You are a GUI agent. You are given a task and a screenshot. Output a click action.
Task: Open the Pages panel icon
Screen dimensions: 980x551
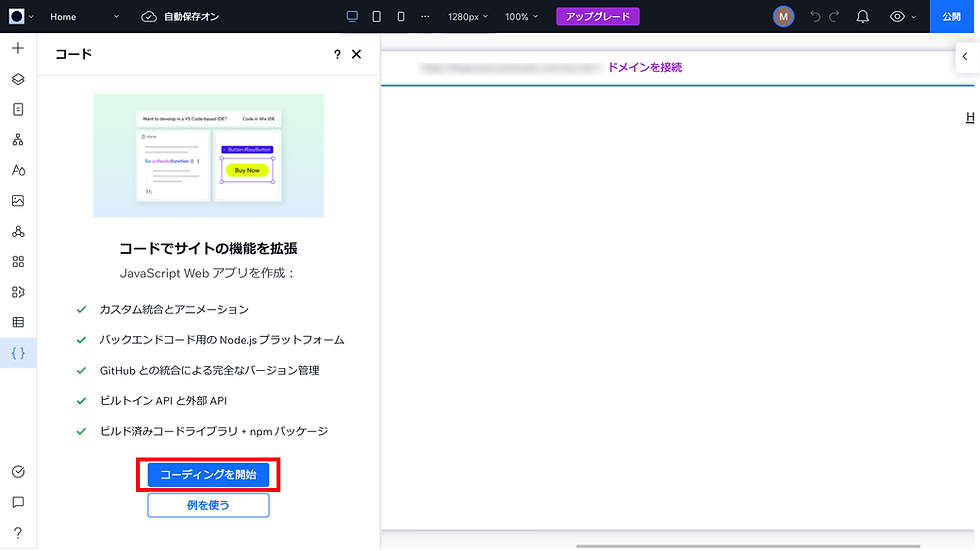(18, 109)
